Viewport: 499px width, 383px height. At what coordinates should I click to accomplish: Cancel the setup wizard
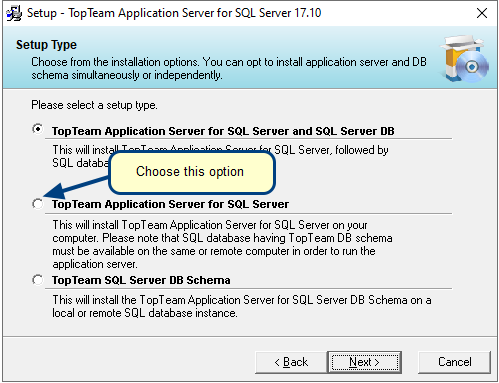[x=454, y=362]
